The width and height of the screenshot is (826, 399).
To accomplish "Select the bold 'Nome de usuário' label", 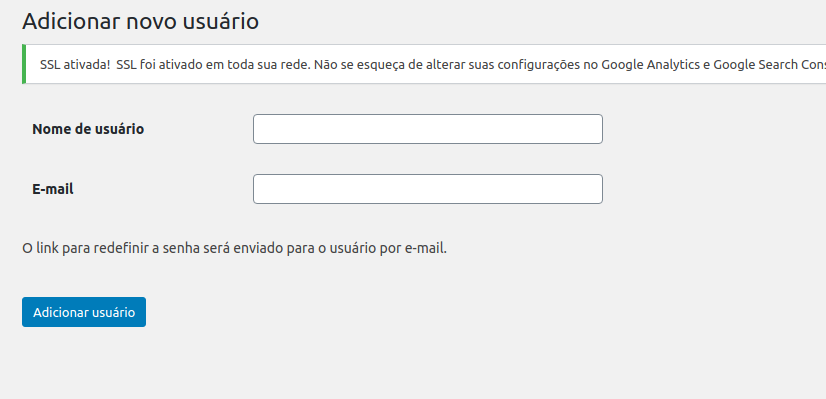I will point(88,129).
